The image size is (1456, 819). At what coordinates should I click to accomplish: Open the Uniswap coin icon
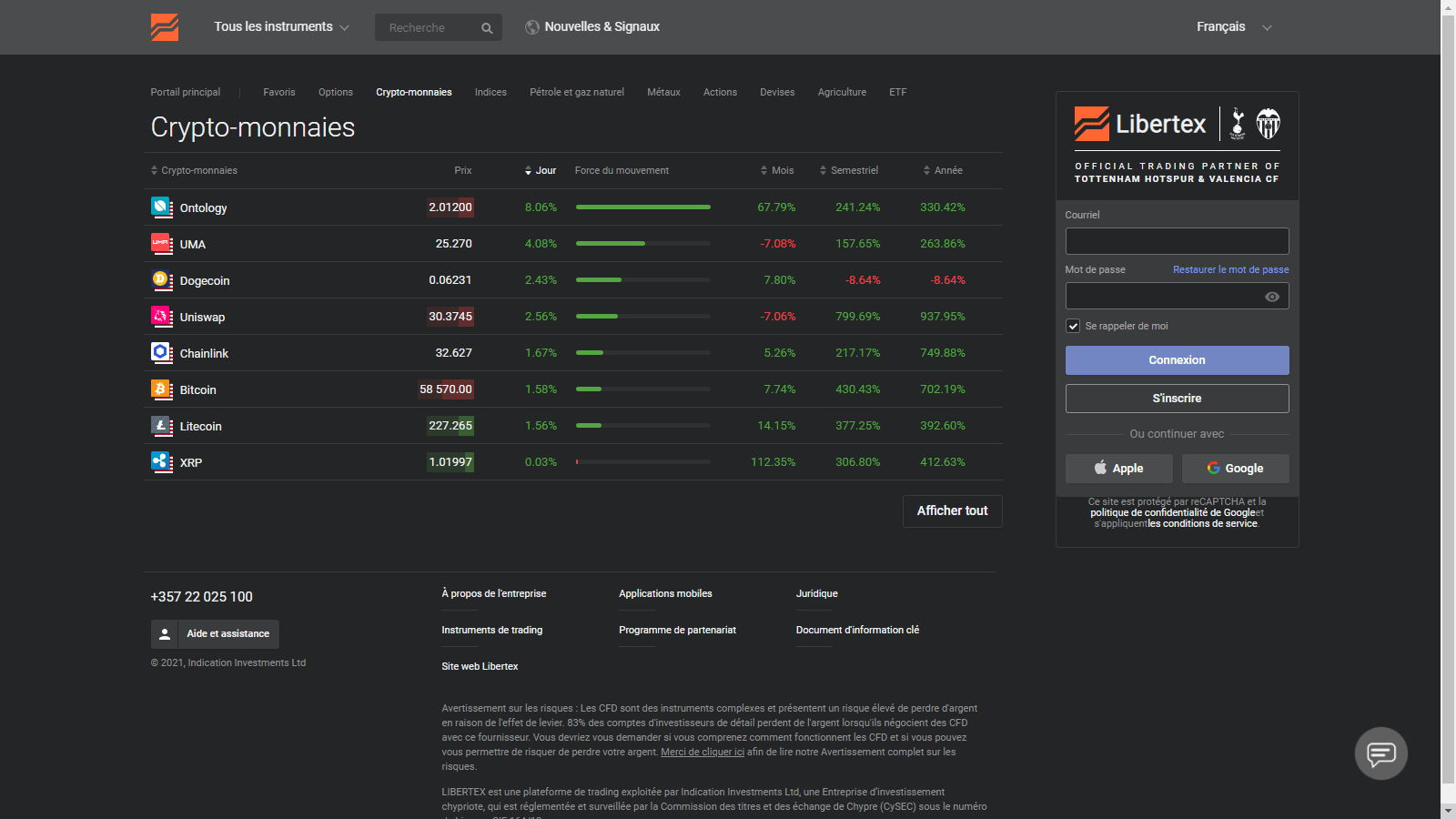pyautogui.click(x=162, y=317)
